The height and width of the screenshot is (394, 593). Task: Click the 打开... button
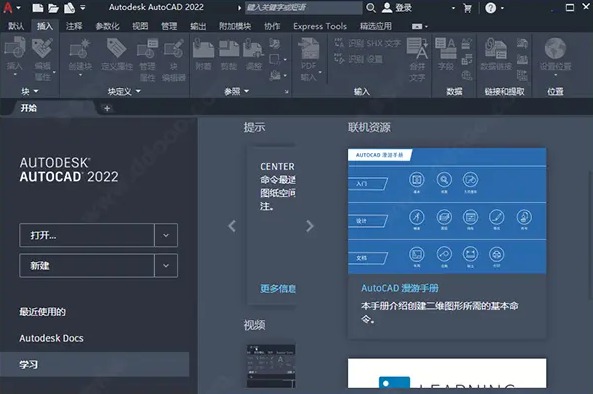pyautogui.click(x=87, y=235)
